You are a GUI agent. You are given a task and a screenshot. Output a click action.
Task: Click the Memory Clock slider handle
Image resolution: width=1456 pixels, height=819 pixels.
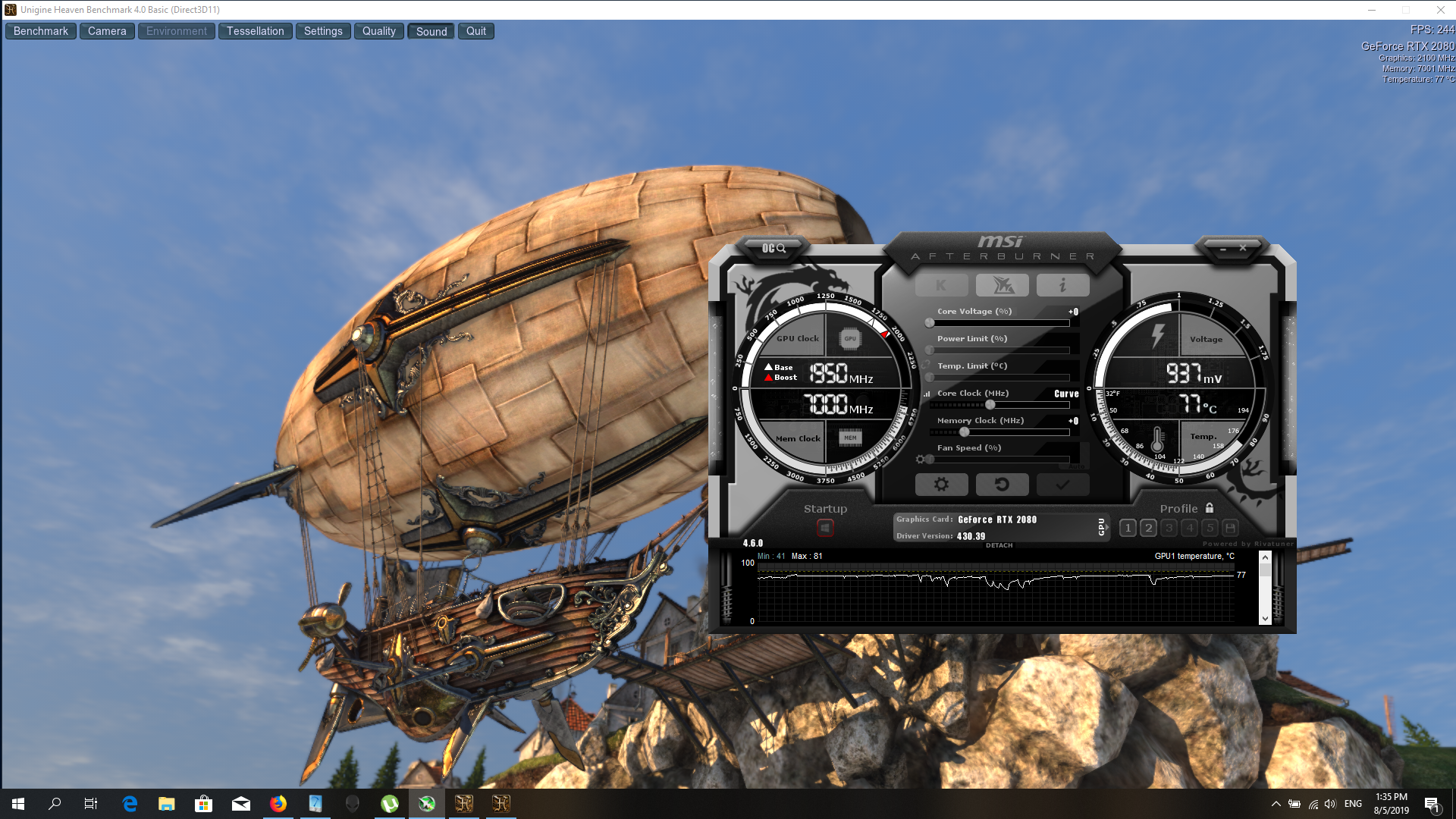[x=964, y=432]
